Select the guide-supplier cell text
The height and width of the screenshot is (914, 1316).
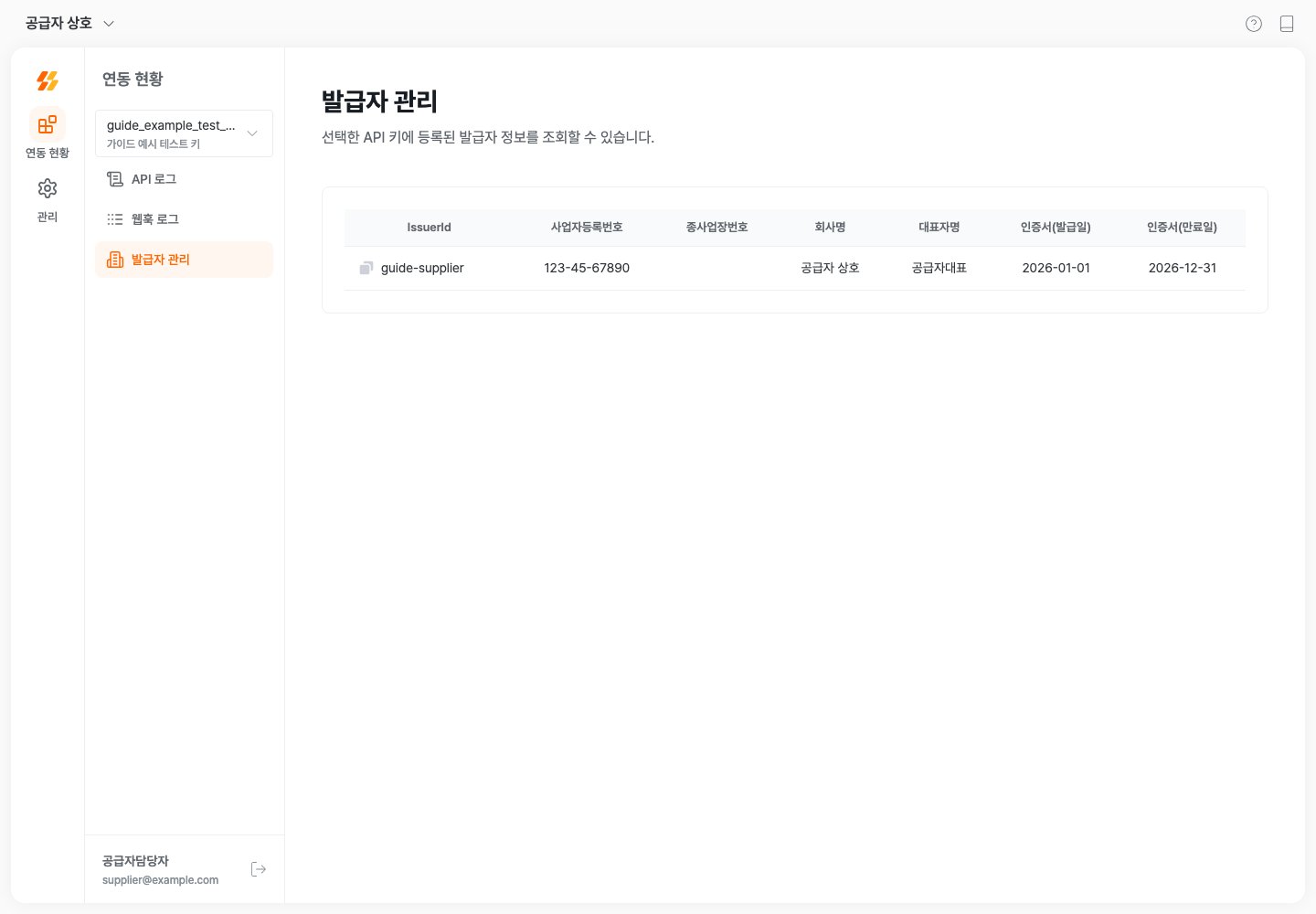click(422, 268)
